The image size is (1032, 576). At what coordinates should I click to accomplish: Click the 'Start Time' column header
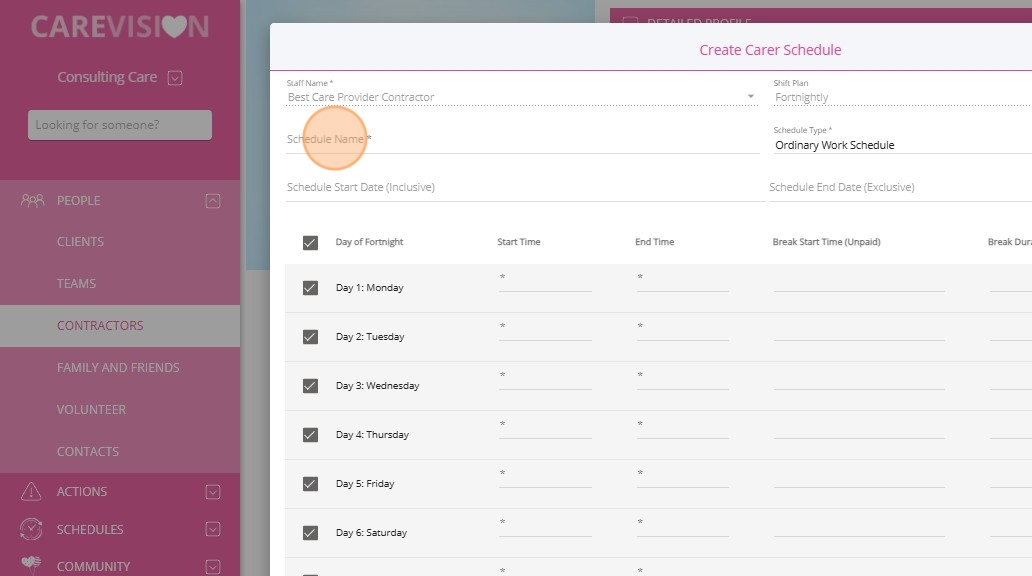click(x=519, y=242)
